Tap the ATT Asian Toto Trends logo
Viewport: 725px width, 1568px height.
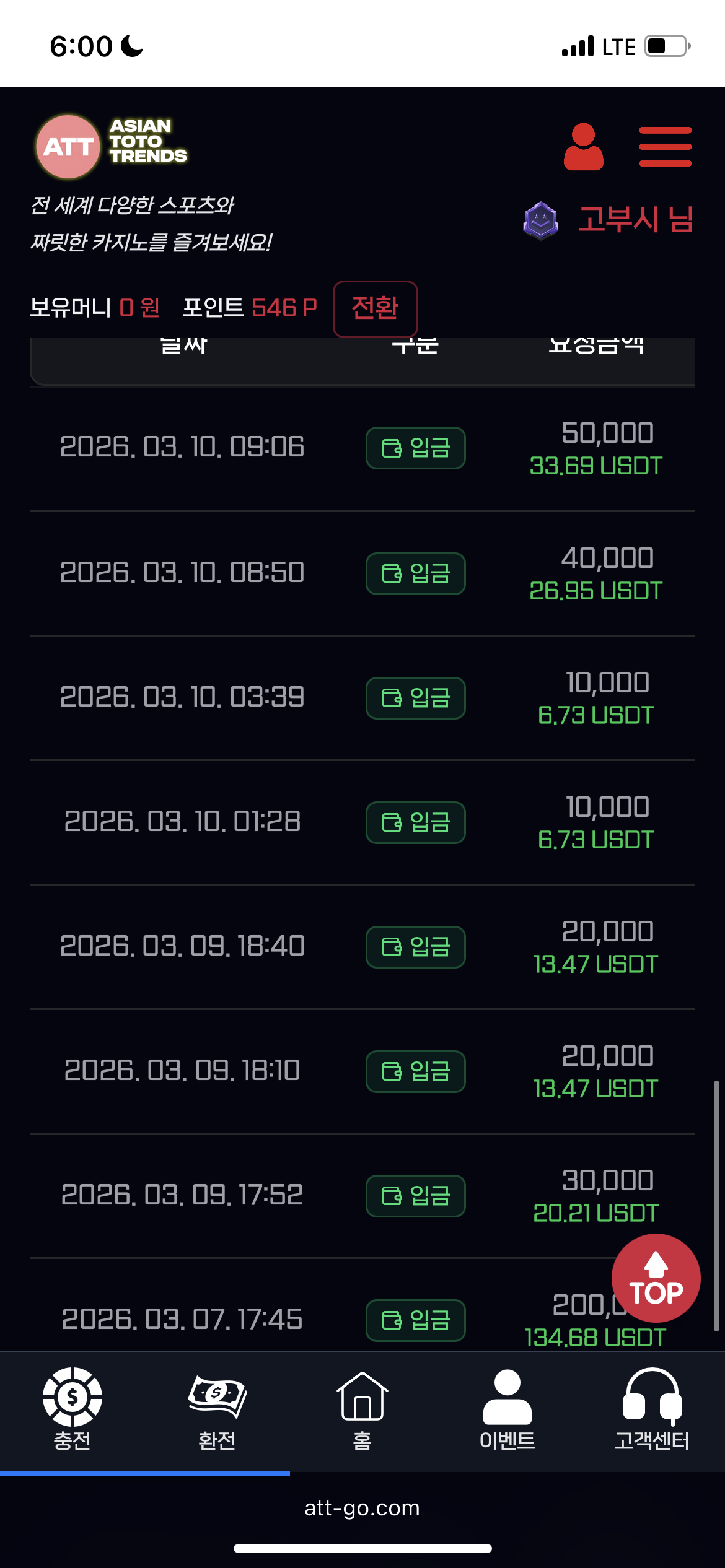[x=112, y=147]
